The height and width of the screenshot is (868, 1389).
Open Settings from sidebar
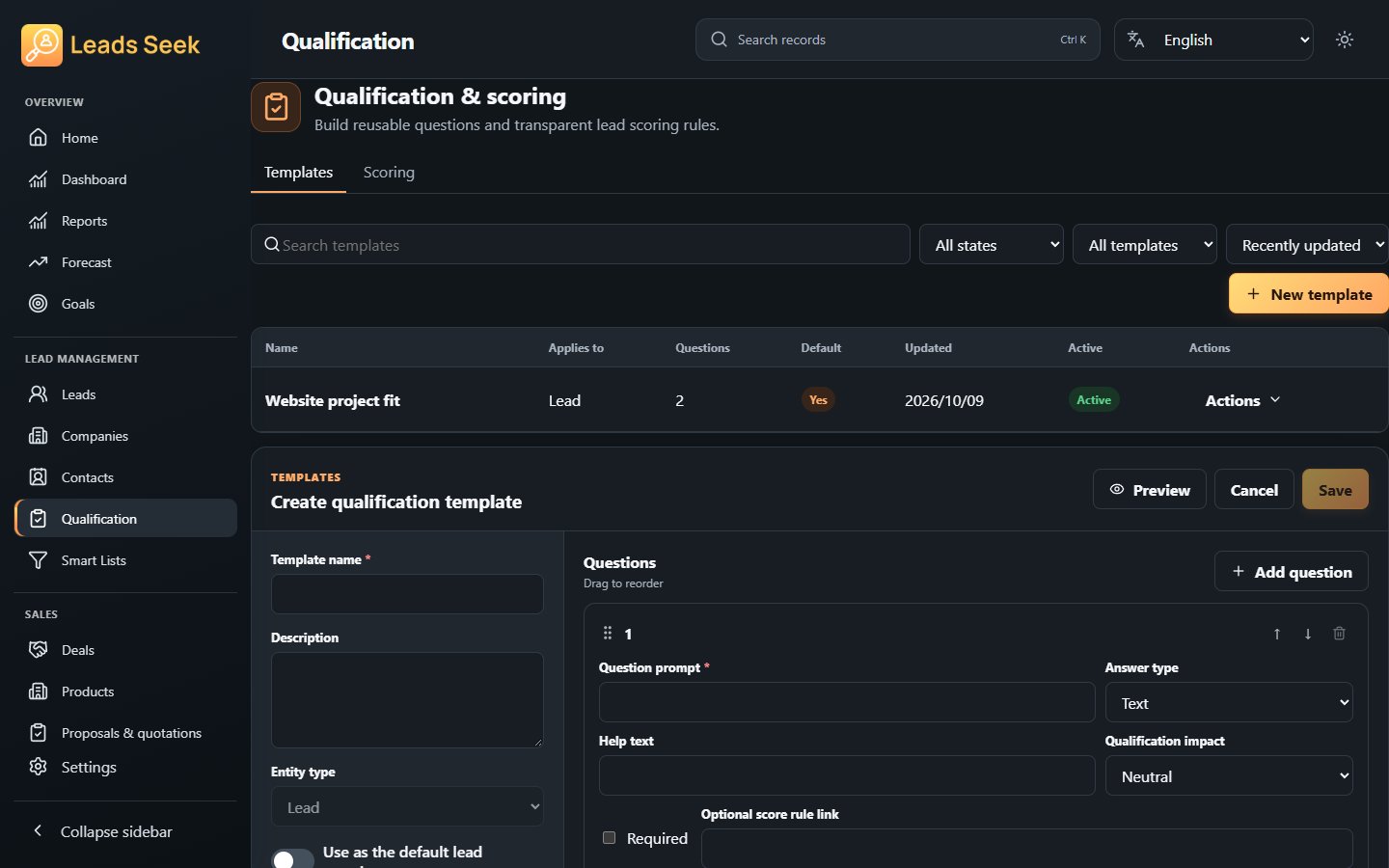tap(125, 767)
